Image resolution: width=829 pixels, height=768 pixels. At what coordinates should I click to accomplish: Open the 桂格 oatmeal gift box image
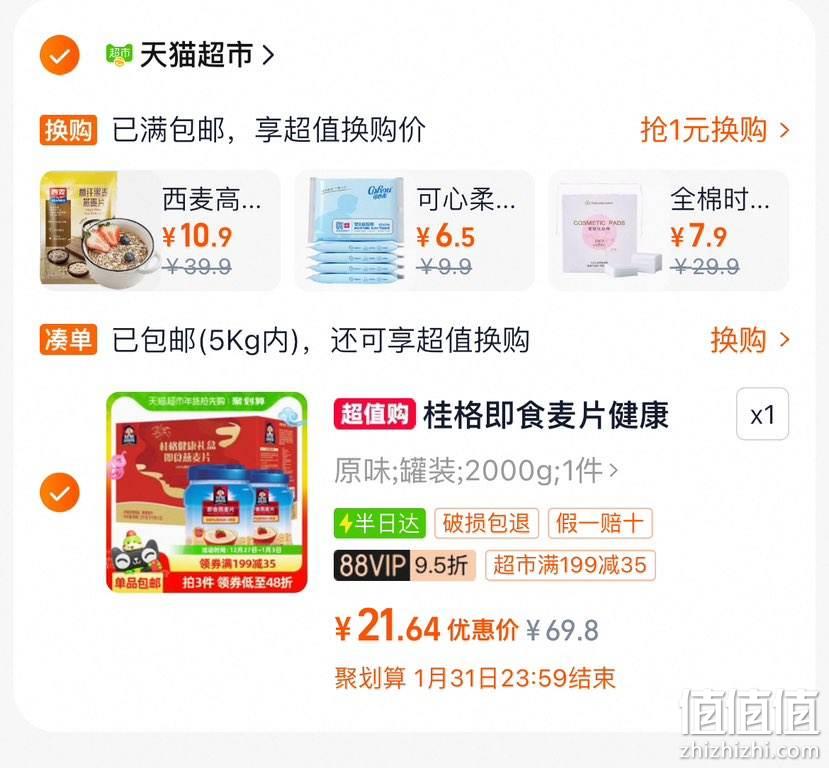(207, 492)
